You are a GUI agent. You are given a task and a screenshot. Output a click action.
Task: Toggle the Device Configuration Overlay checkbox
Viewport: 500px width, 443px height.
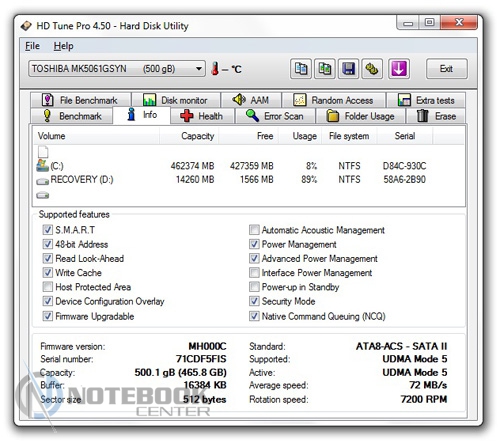click(x=48, y=301)
